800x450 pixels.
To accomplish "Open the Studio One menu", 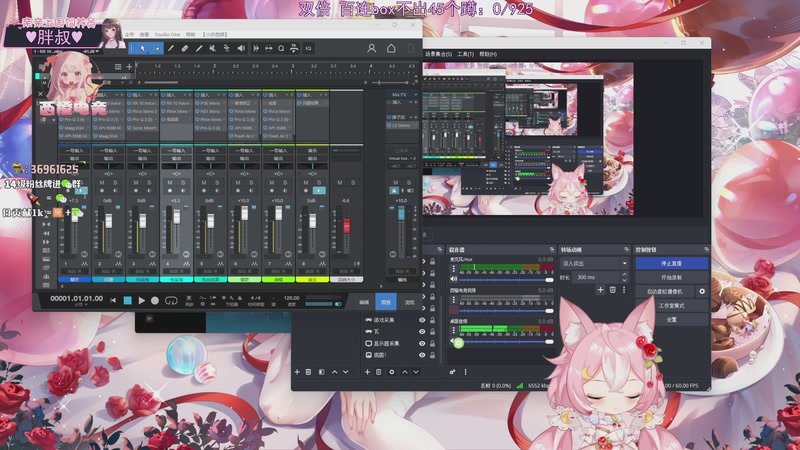I will point(167,34).
